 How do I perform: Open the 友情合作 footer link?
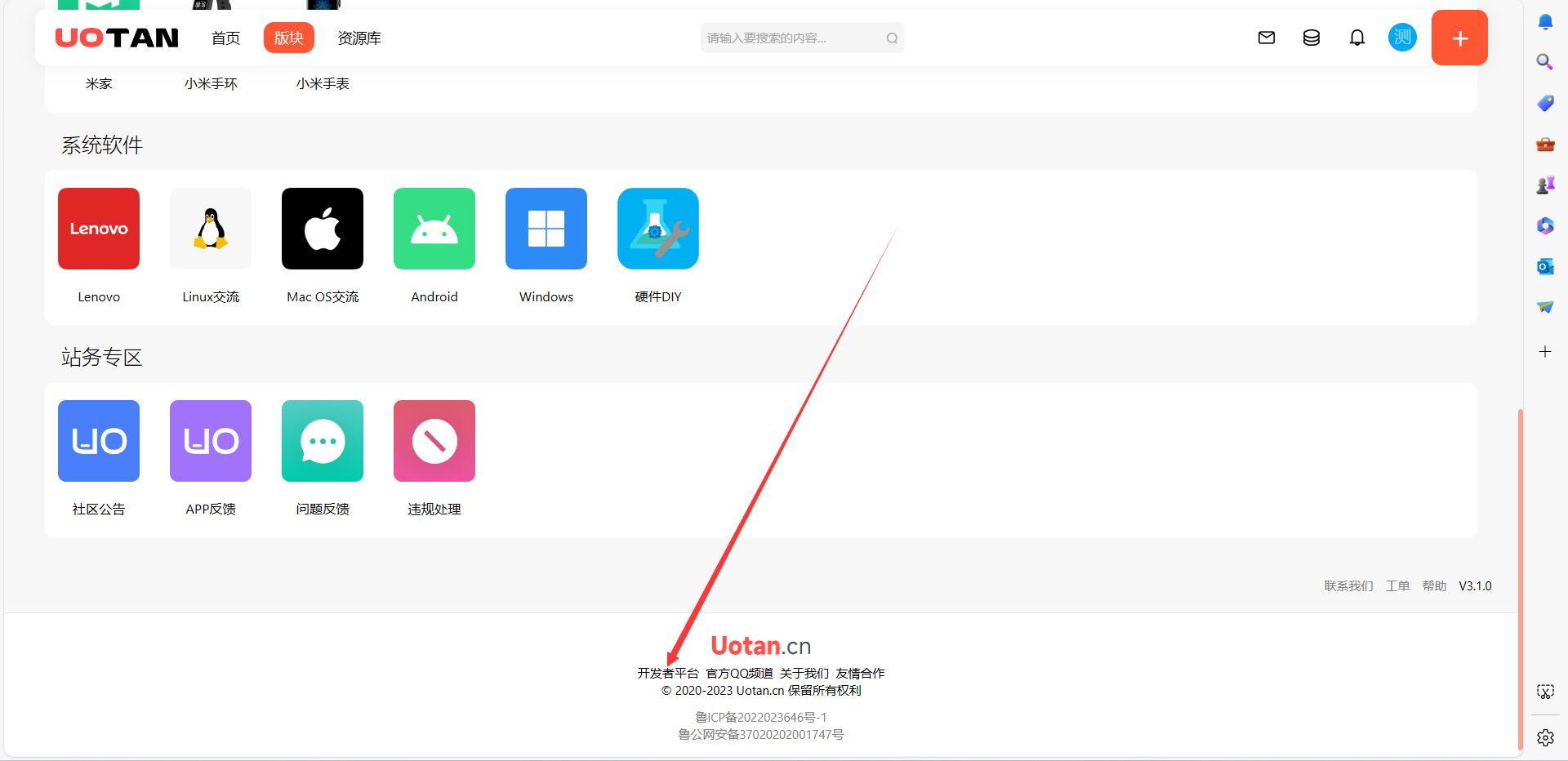point(860,673)
